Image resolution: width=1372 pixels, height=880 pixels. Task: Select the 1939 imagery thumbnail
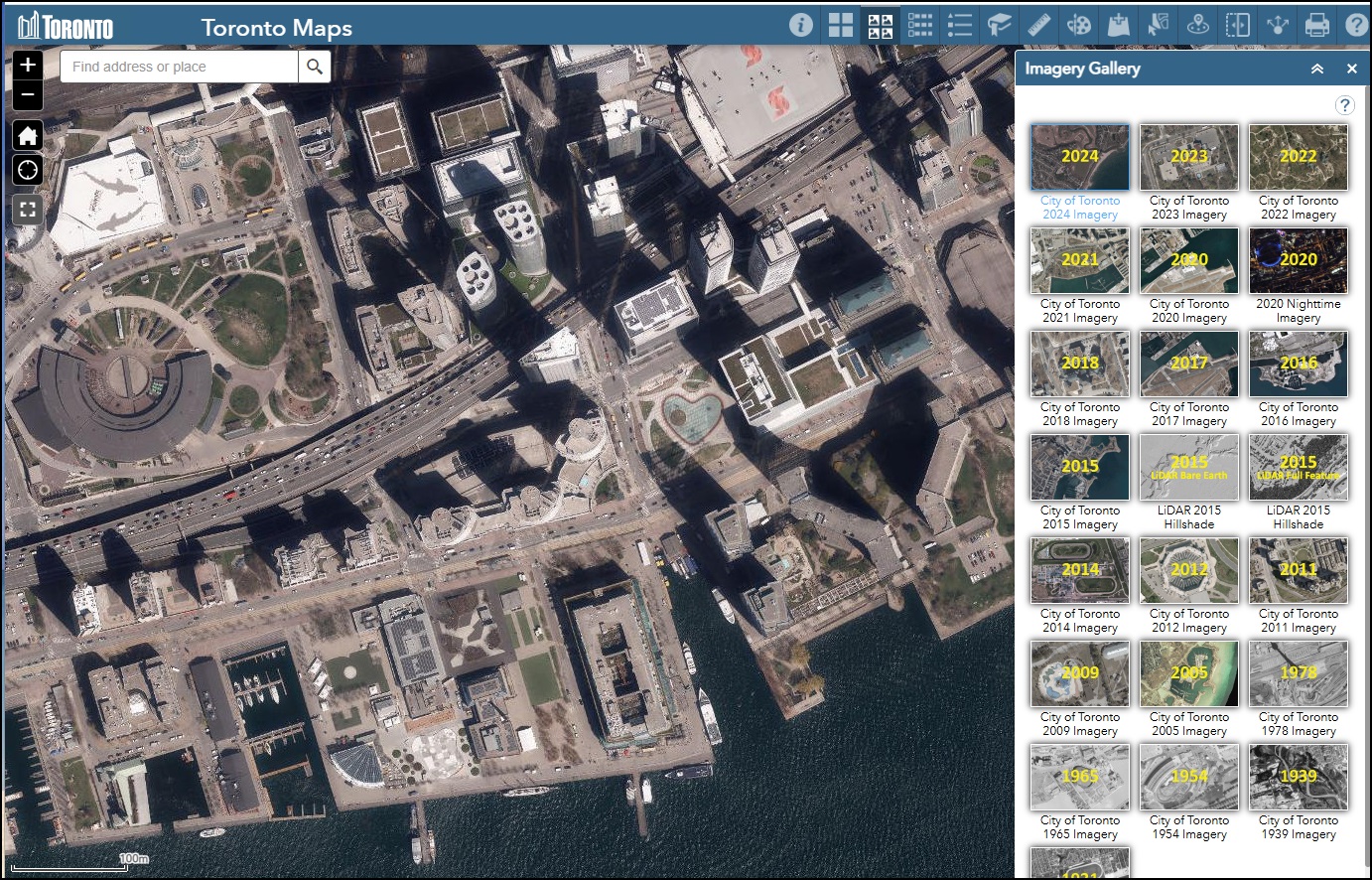[1299, 777]
